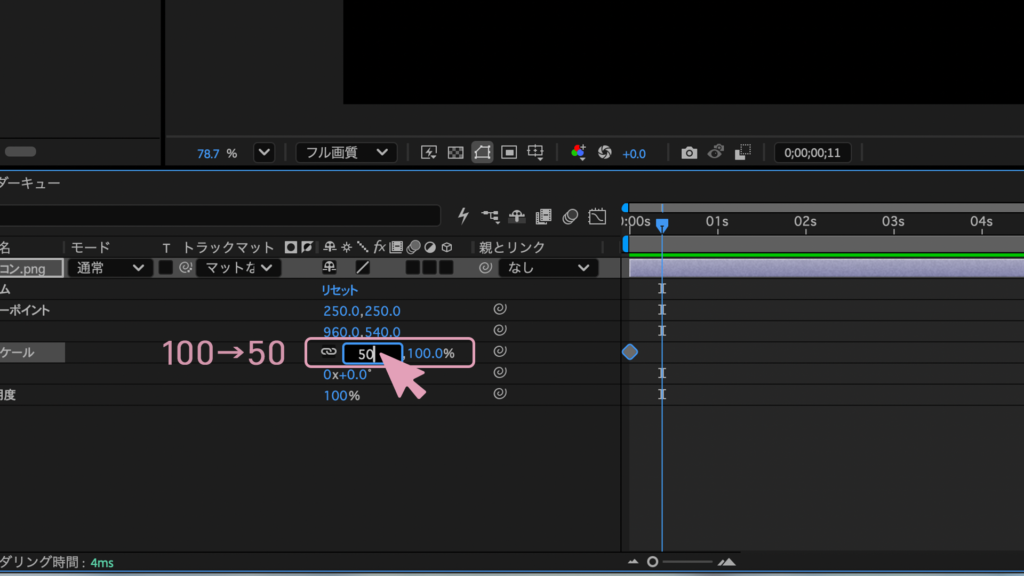Screen dimensions: 1024x576
Task: Click the 78.7 magnification value
Action: 208,154
